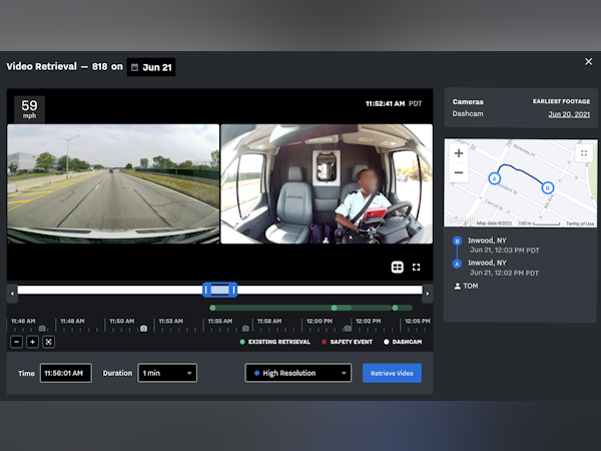The width and height of the screenshot is (601, 451).
Task: Click the blue timeline selection handle
Action: 220,290
